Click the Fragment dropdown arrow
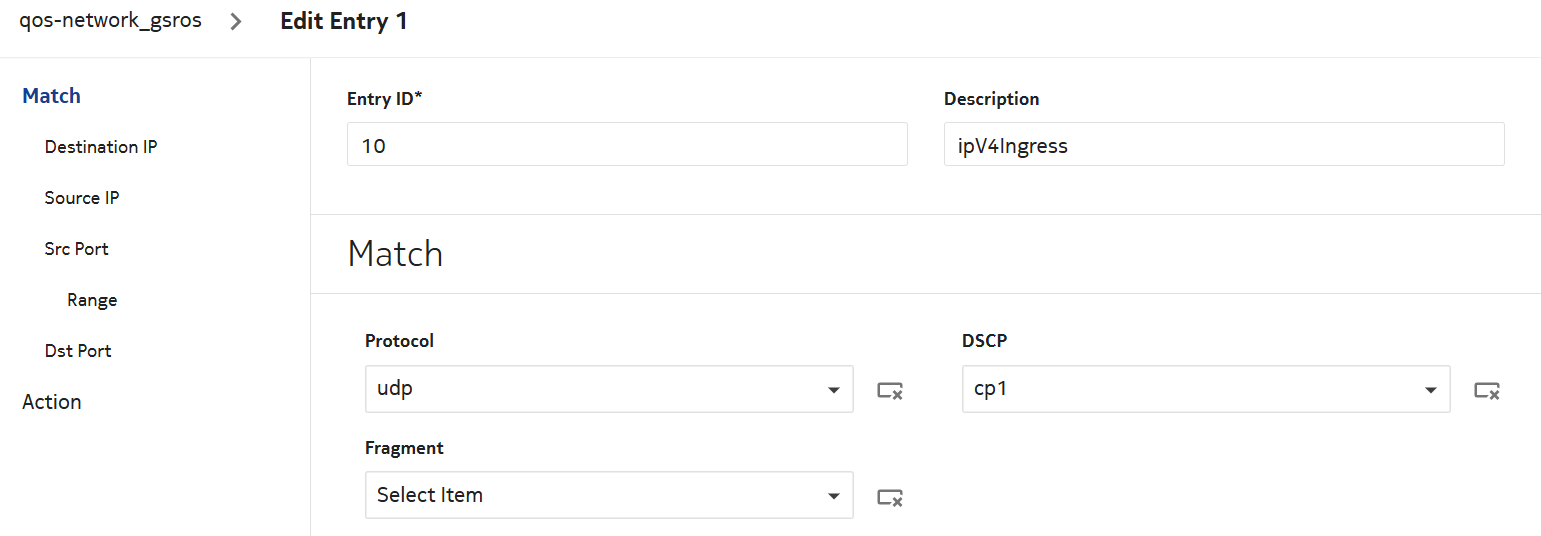 point(833,496)
